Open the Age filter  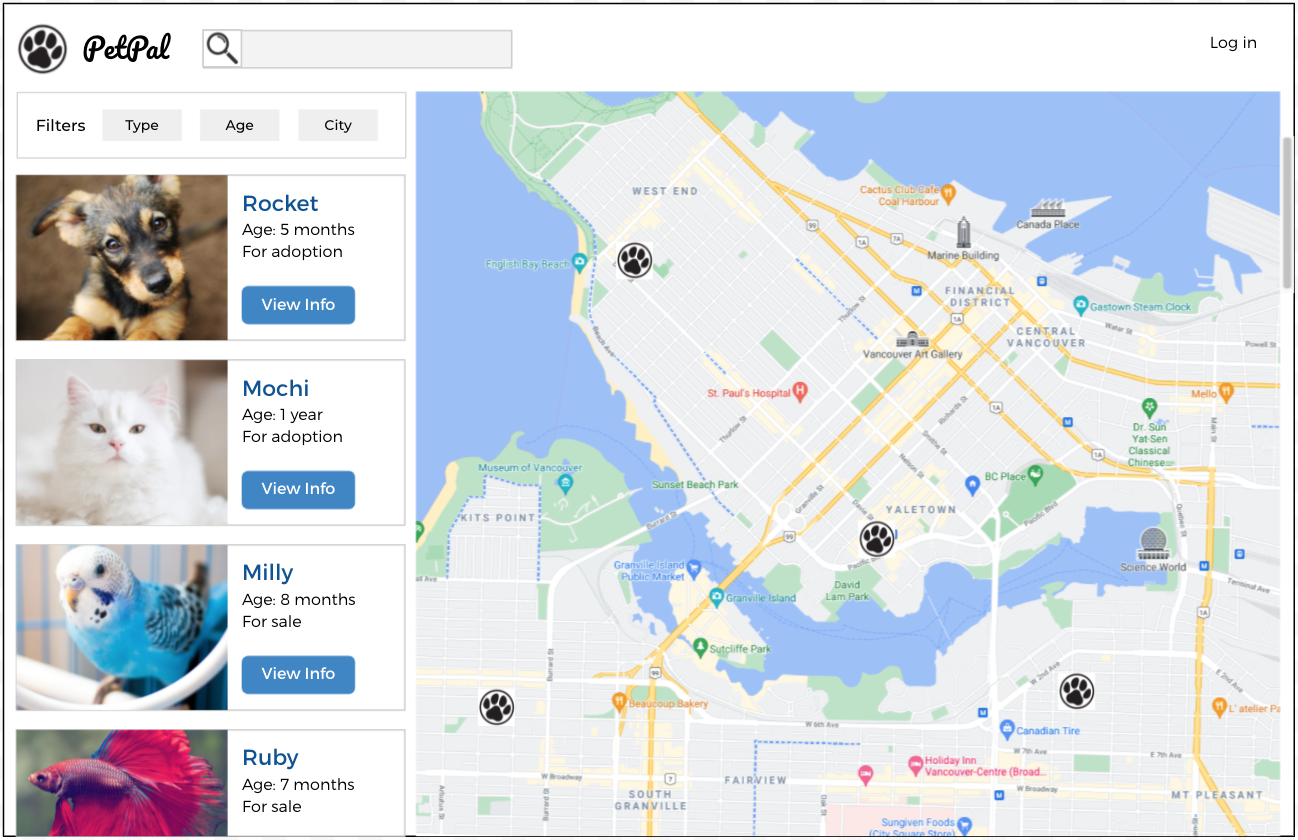[239, 125]
